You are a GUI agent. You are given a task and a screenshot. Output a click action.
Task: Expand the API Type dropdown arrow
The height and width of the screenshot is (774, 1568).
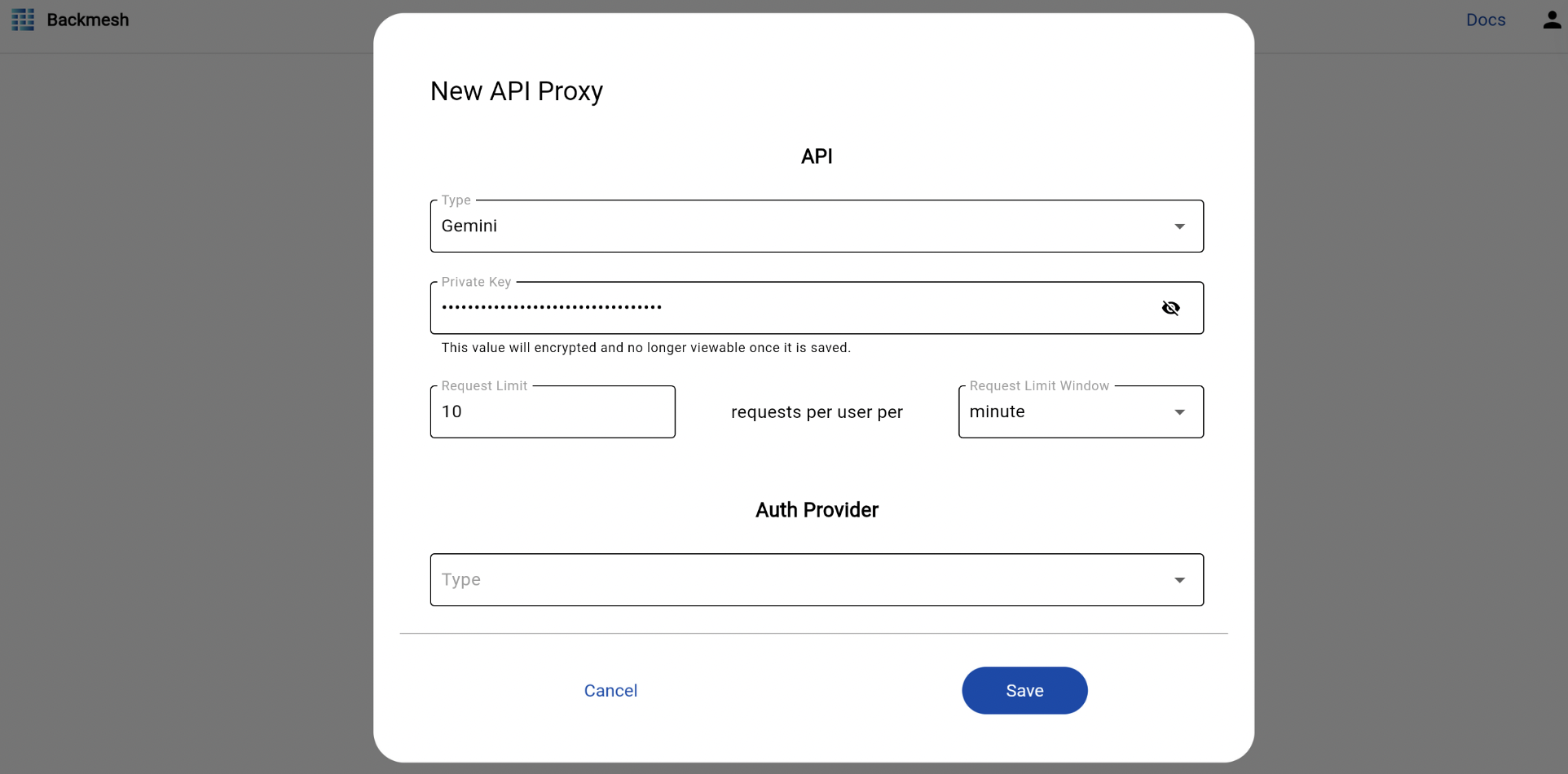tap(1179, 226)
